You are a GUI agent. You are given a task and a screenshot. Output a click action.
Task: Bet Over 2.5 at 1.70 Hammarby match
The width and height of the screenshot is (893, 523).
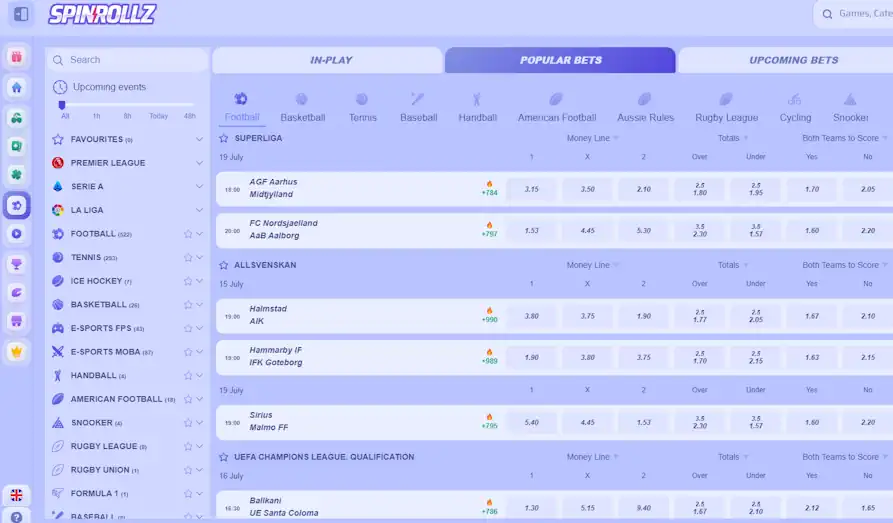pos(700,357)
